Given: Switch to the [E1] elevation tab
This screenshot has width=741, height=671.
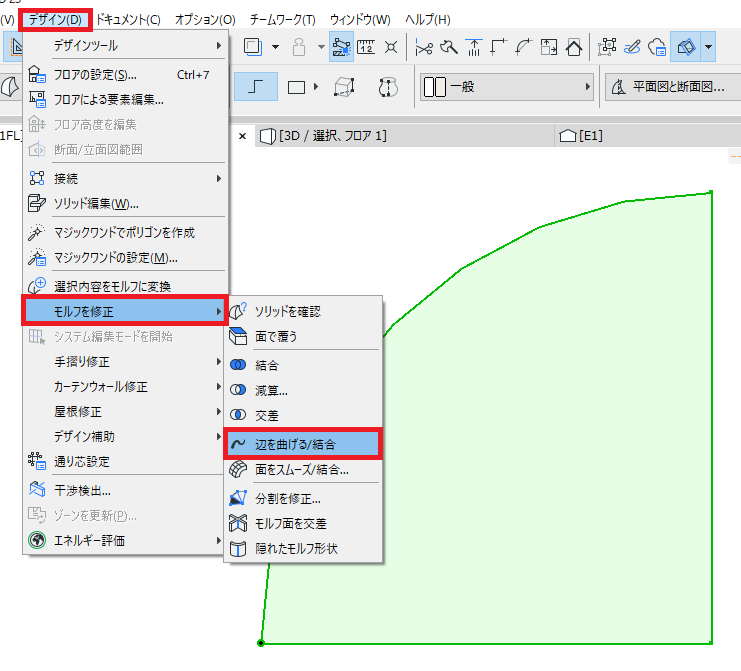Looking at the screenshot, I should [x=581, y=136].
